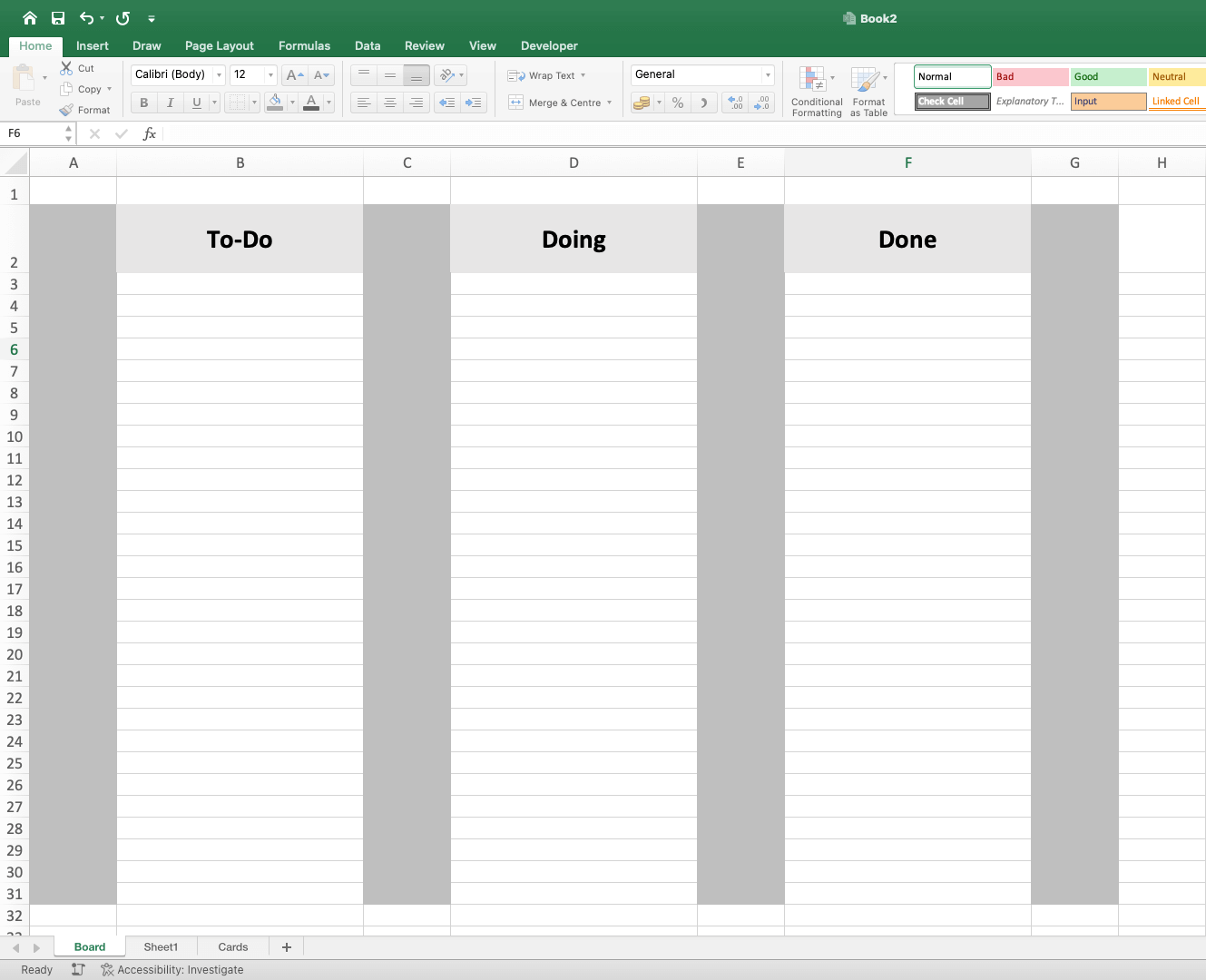Image resolution: width=1206 pixels, height=980 pixels.
Task: Click the Undo icon in the toolbar
Action: pos(88,17)
